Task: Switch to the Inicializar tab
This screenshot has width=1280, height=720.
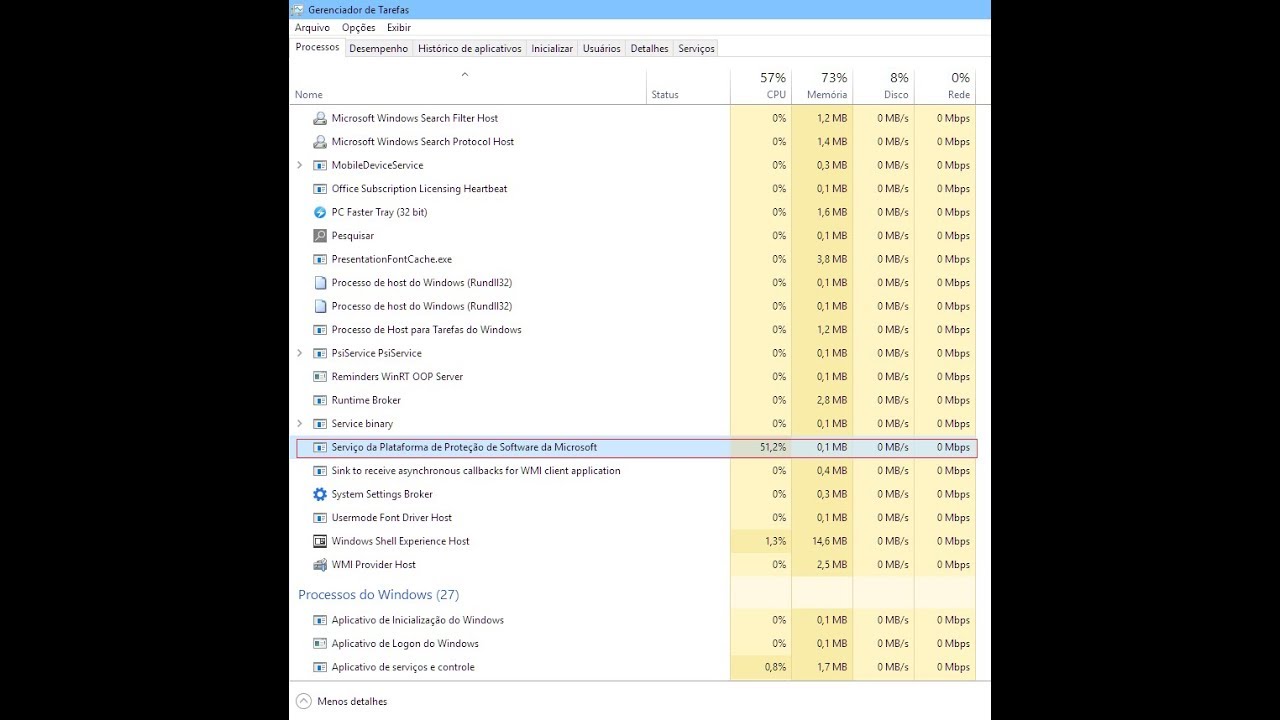Action: pos(552,48)
